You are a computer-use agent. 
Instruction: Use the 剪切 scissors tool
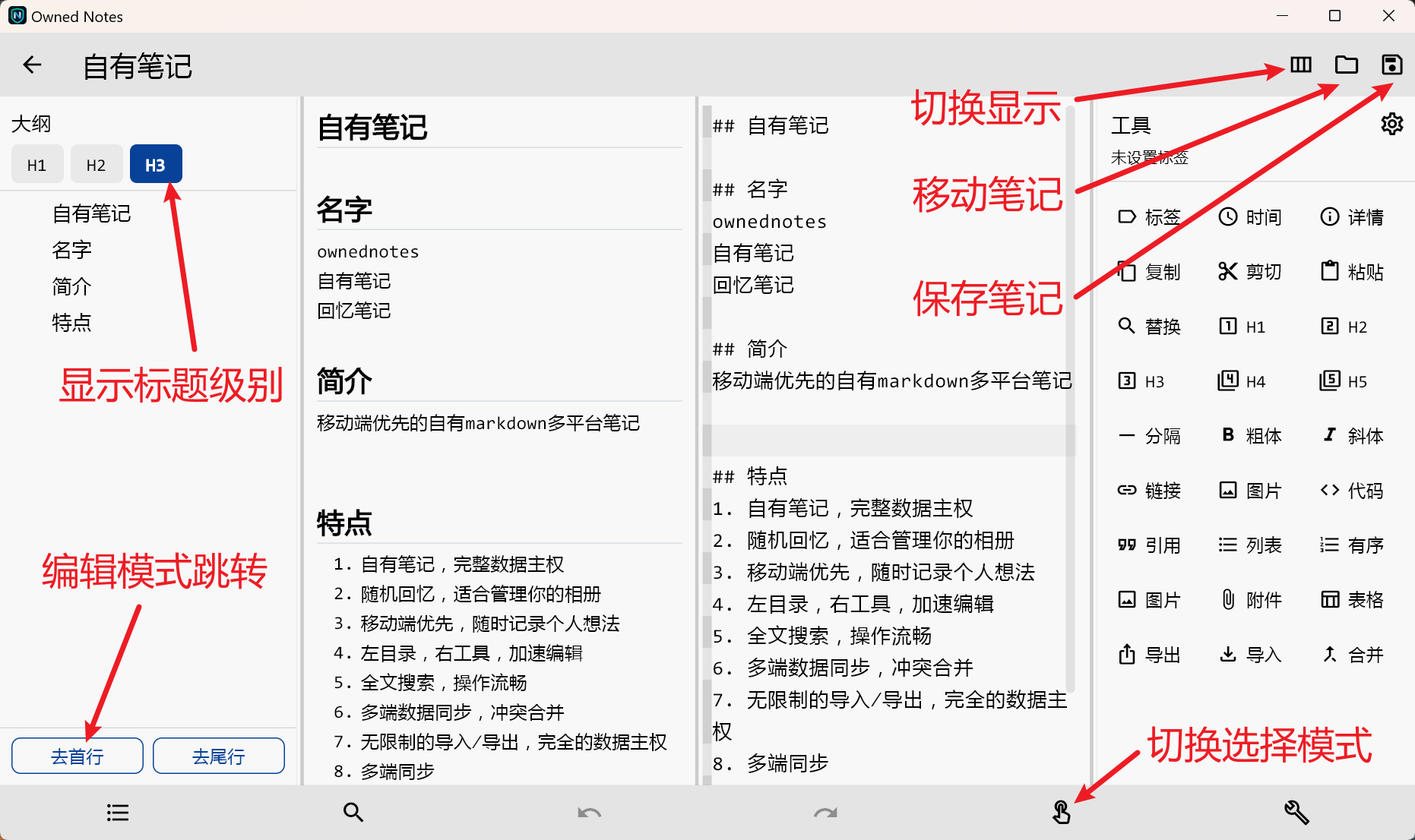tap(1250, 272)
